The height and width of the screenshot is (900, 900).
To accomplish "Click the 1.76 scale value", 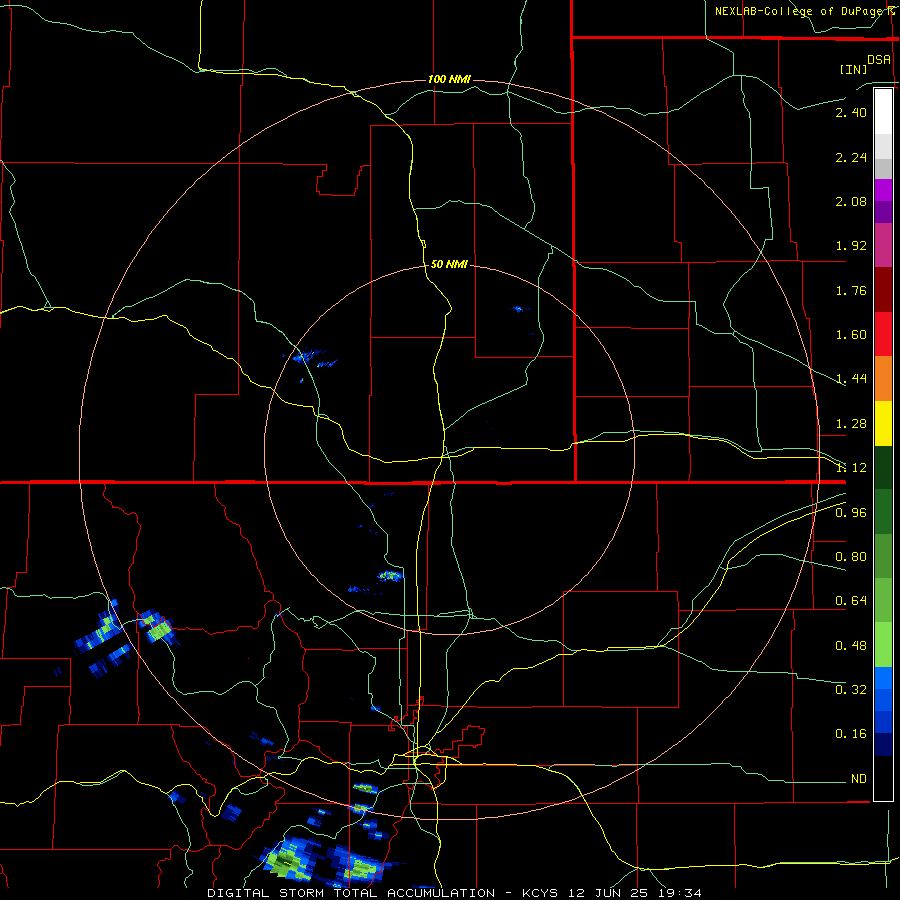I will pos(851,290).
